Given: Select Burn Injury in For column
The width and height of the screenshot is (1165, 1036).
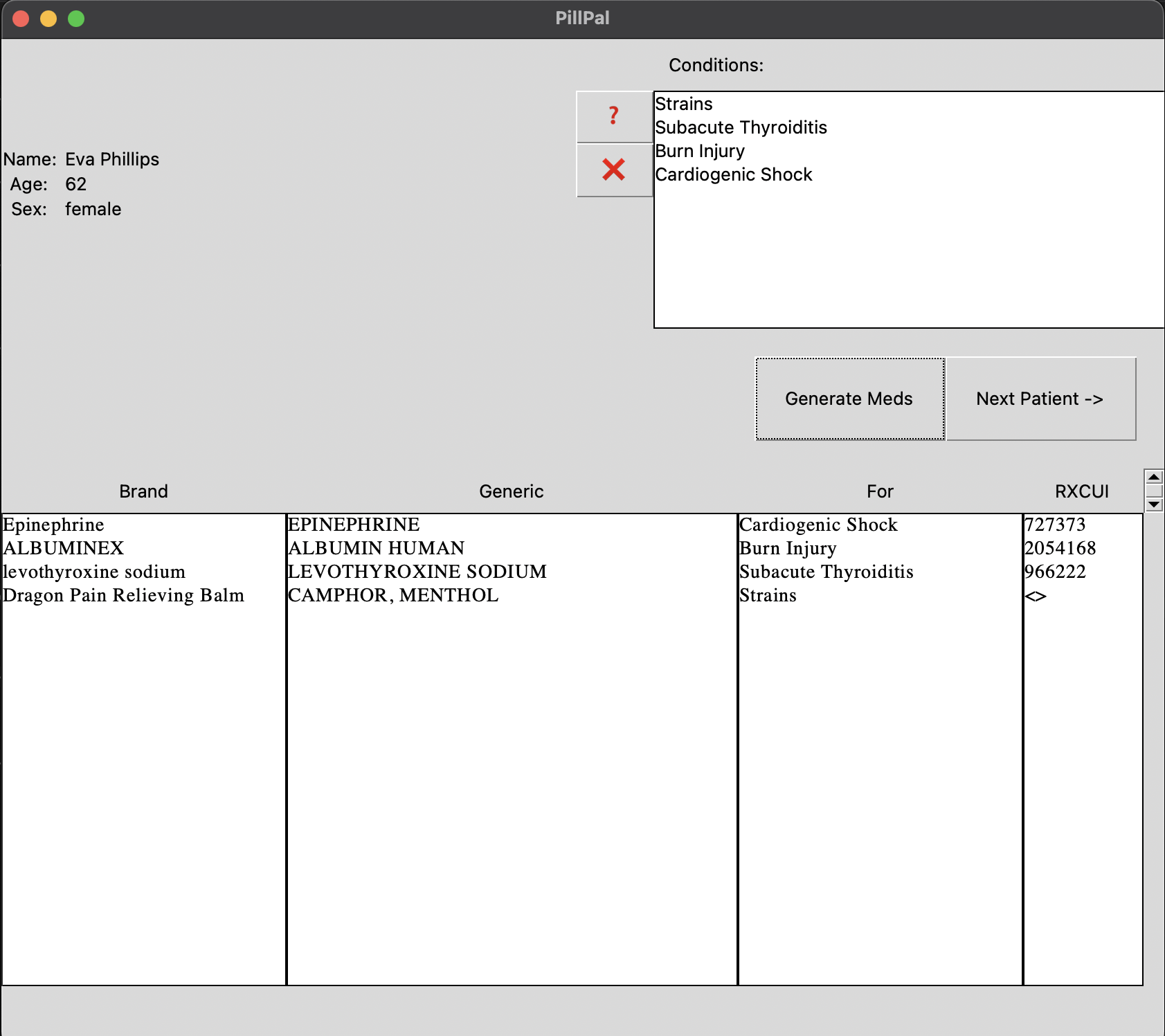Looking at the screenshot, I should point(788,548).
